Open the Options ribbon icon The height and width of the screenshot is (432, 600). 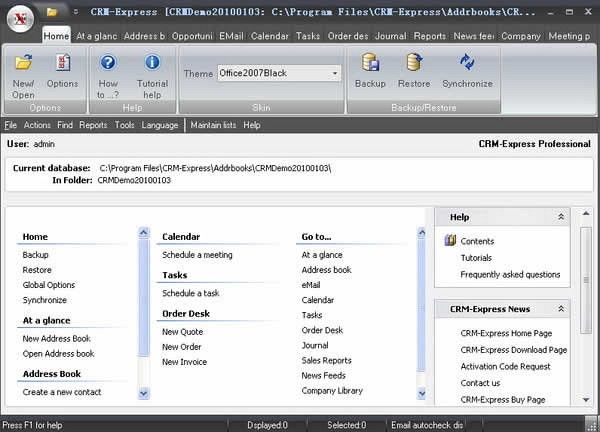[x=63, y=62]
